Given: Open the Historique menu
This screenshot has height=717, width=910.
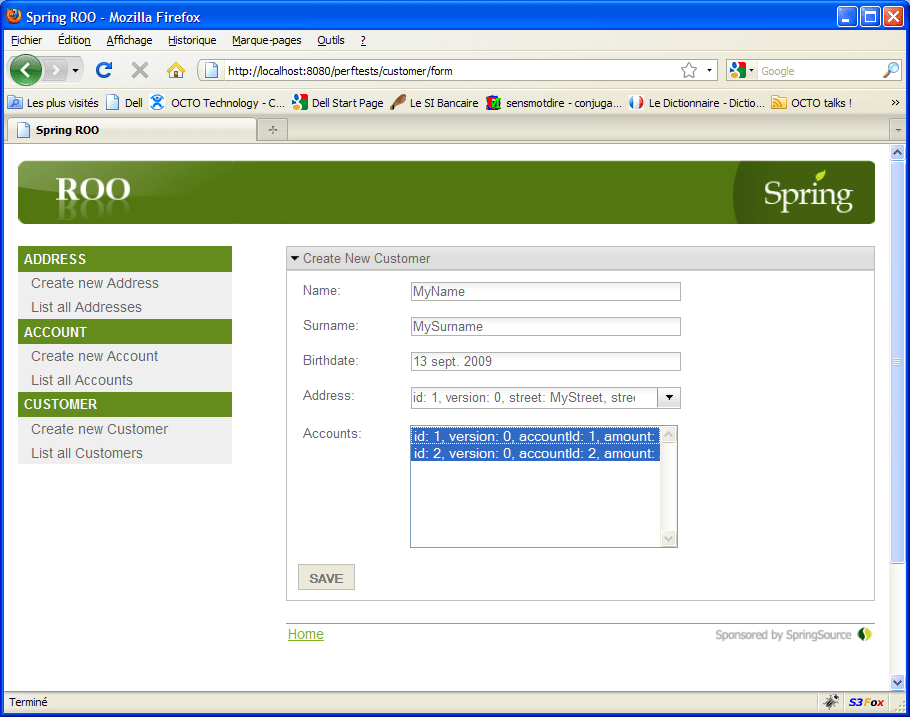Looking at the screenshot, I should coord(192,40).
